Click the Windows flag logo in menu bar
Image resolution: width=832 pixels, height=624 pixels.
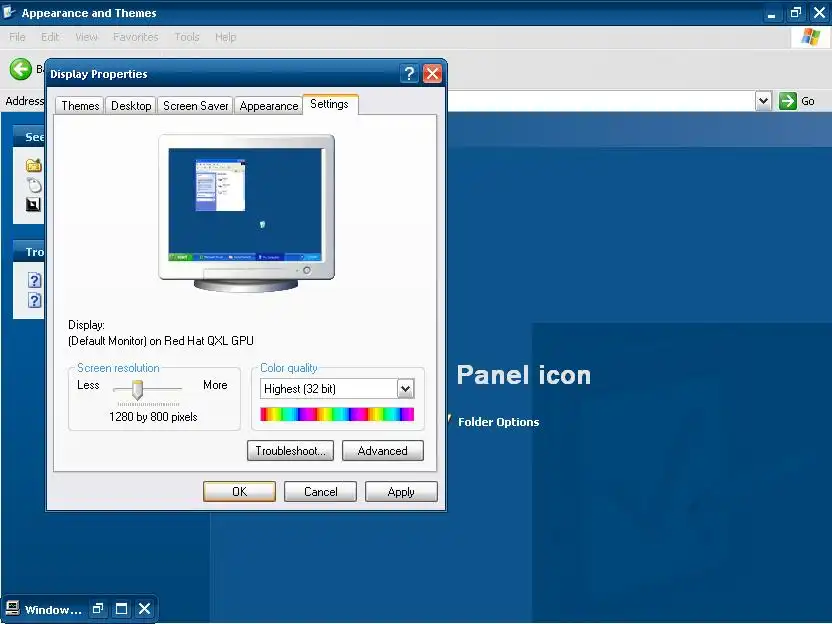(811, 37)
